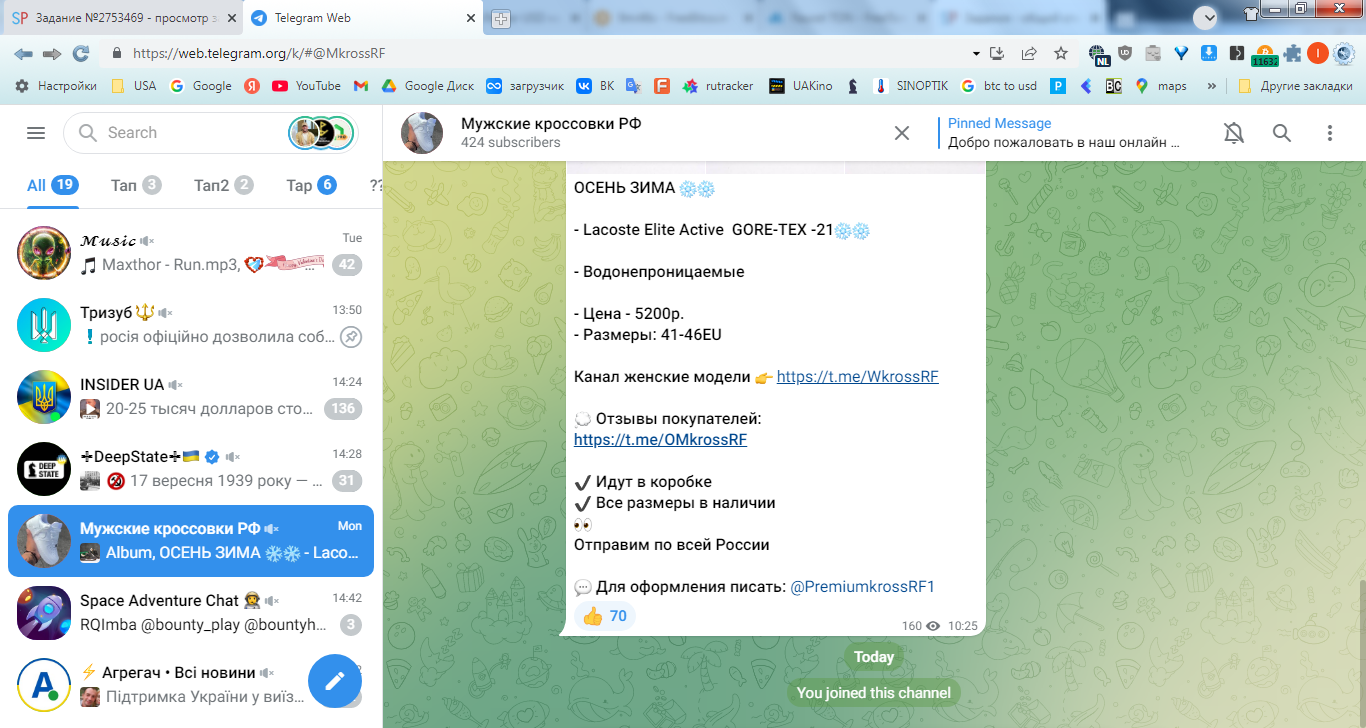
Task: Open the UAKino bookmark
Action: coord(800,86)
